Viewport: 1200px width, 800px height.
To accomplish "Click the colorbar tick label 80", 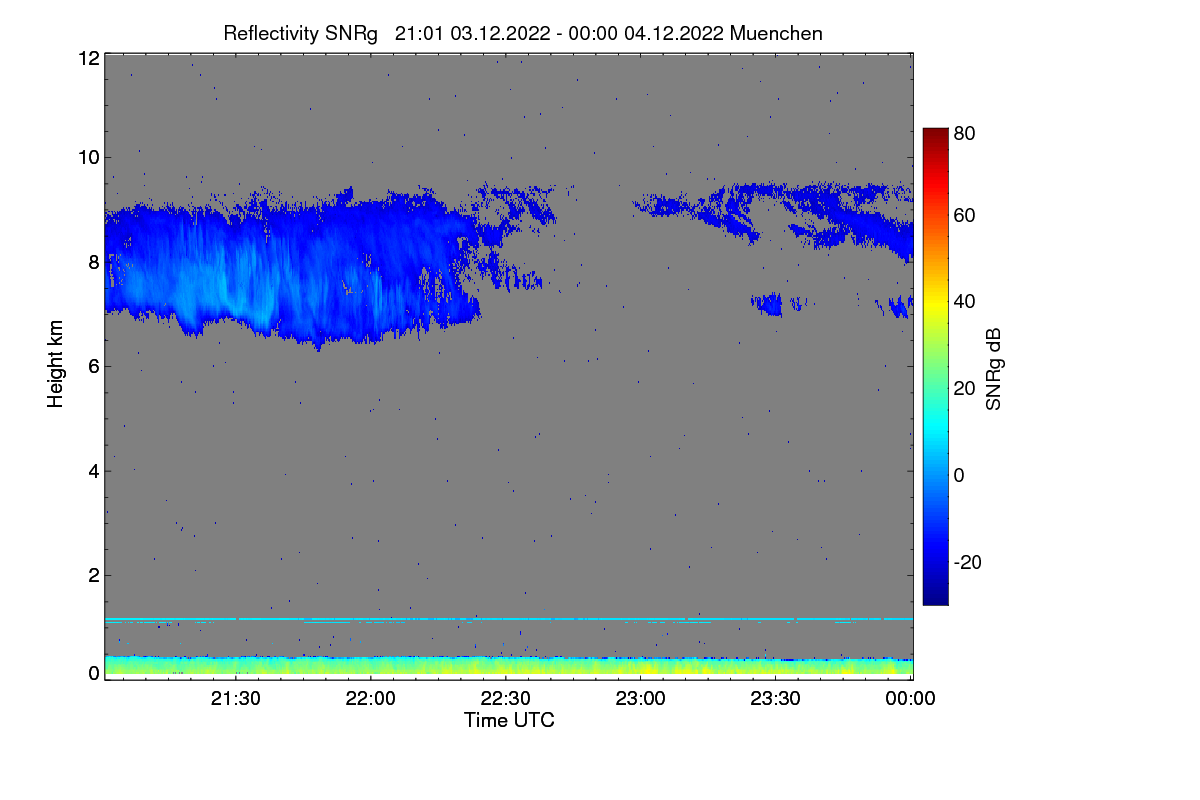I will 965,132.
